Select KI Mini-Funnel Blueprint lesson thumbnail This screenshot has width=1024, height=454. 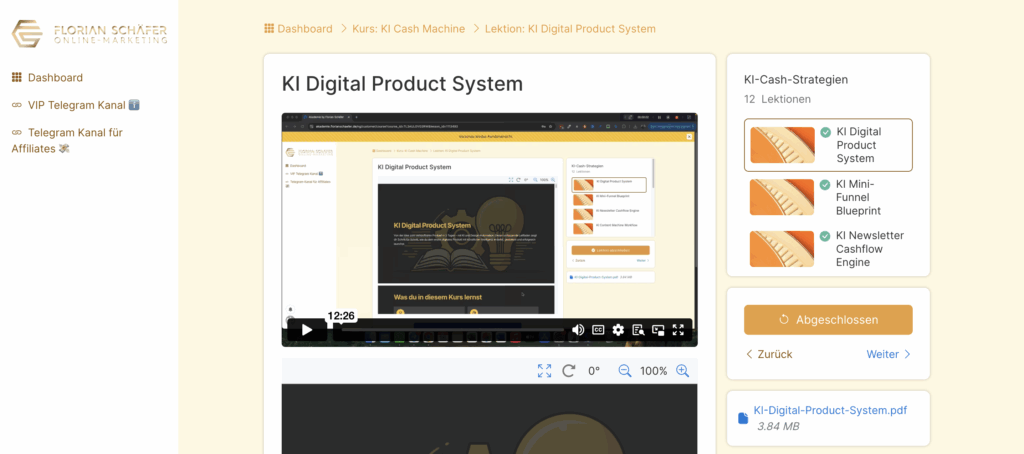pyautogui.click(x=782, y=197)
